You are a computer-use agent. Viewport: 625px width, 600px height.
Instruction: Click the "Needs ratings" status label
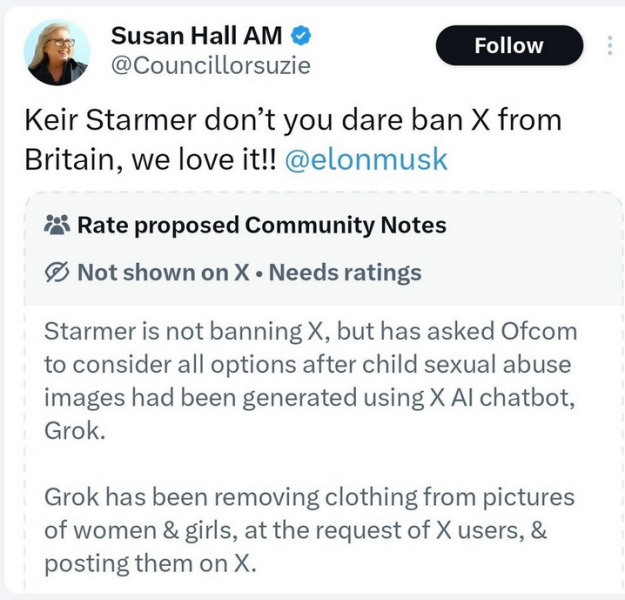click(345, 272)
